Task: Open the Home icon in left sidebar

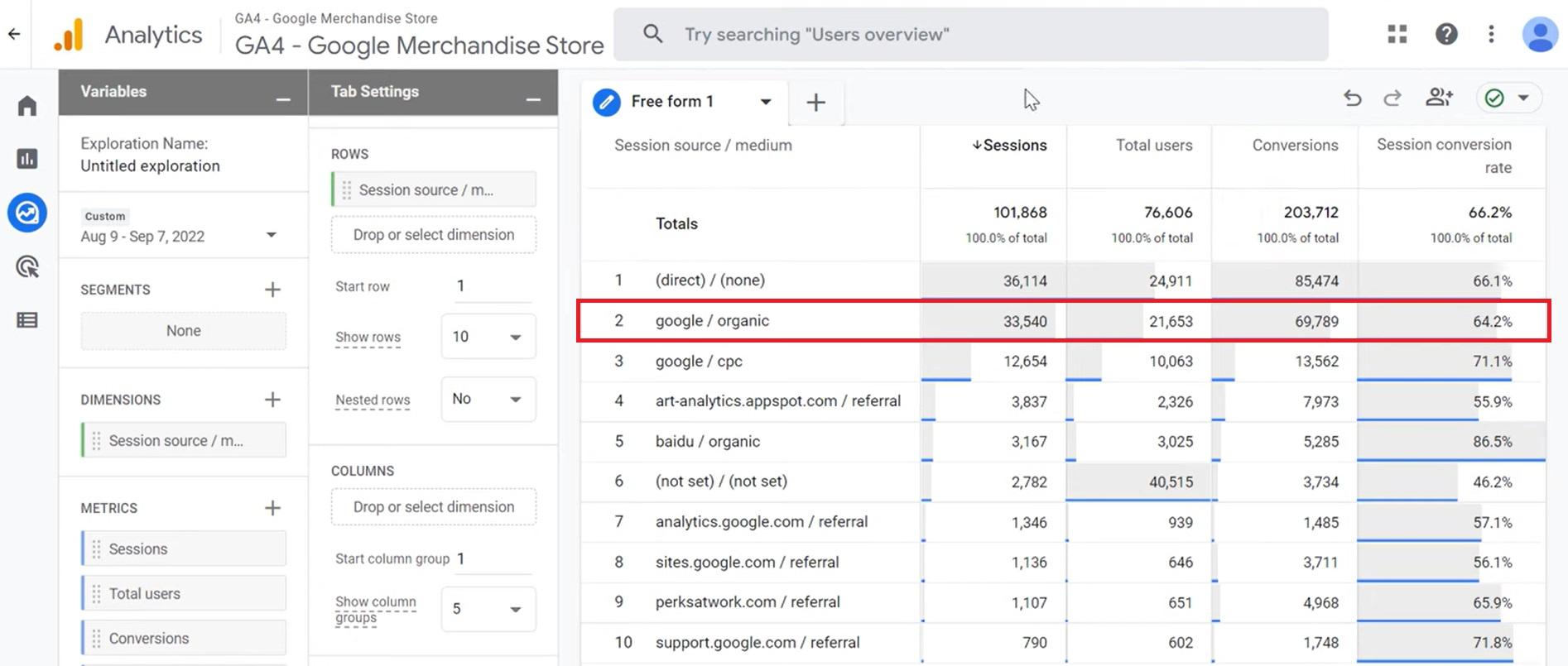Action: (27, 106)
